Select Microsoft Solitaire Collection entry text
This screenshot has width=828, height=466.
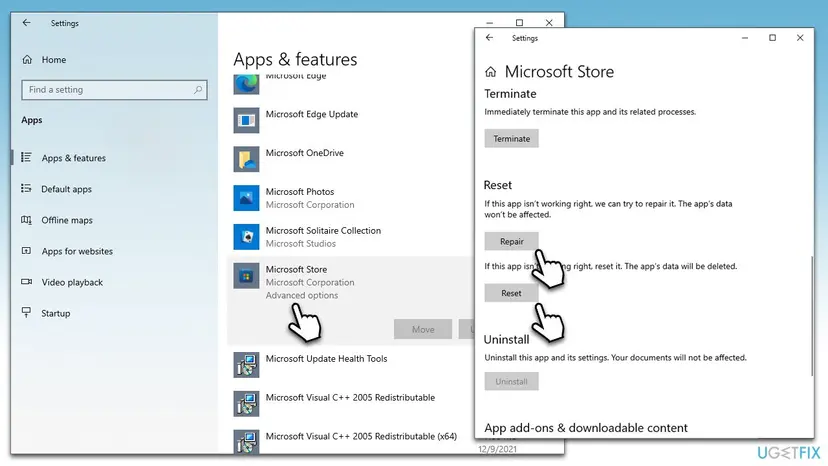[x=323, y=230]
